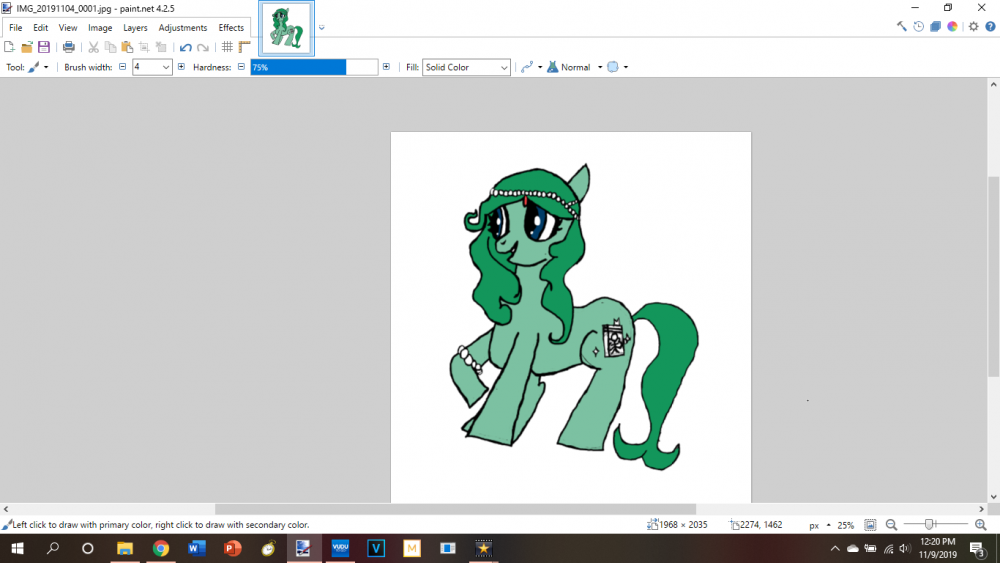Open Help with the question mark icon
Screen dimensions: 1000x563
pos(990,26)
